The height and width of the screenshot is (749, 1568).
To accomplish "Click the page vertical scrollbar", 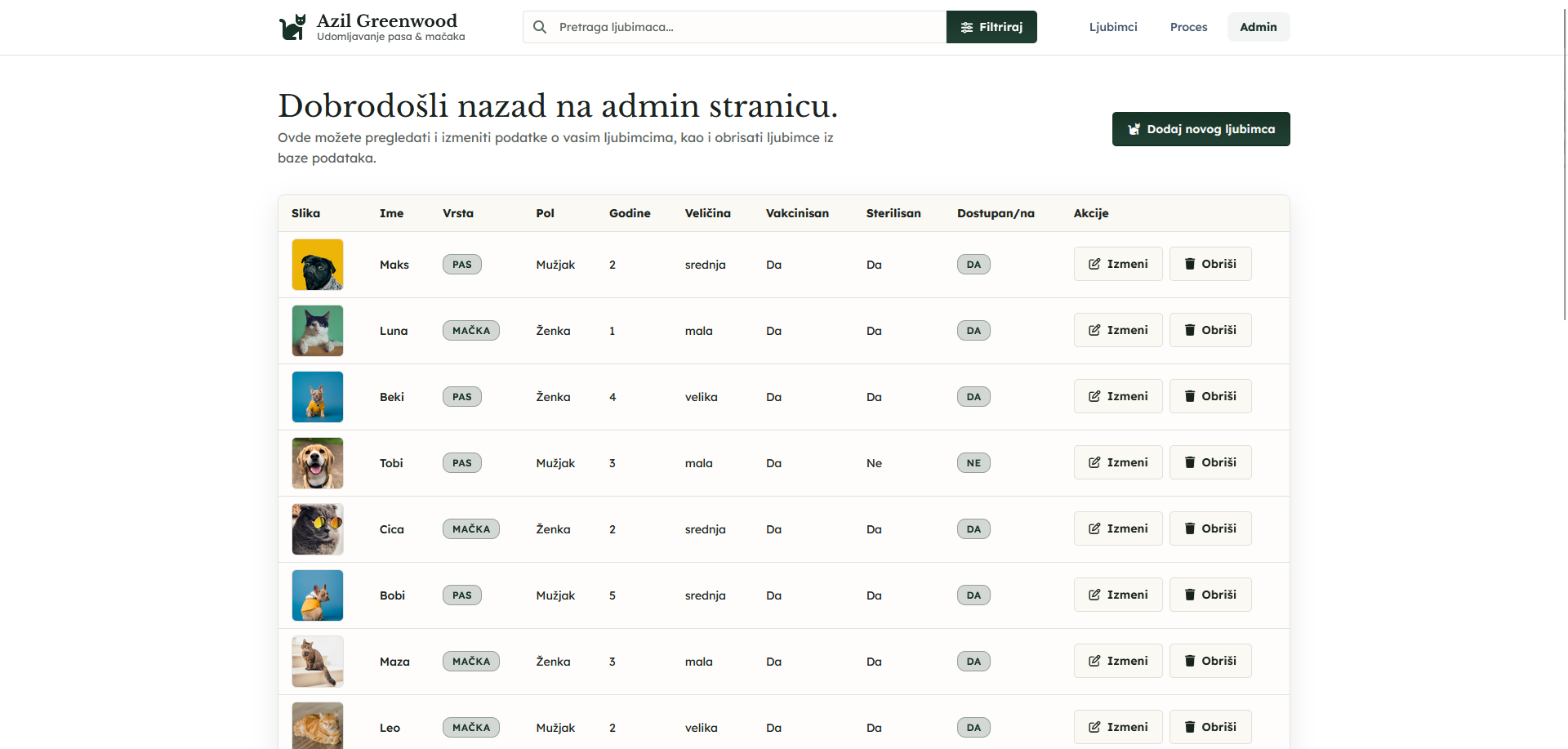I will pos(1564,163).
